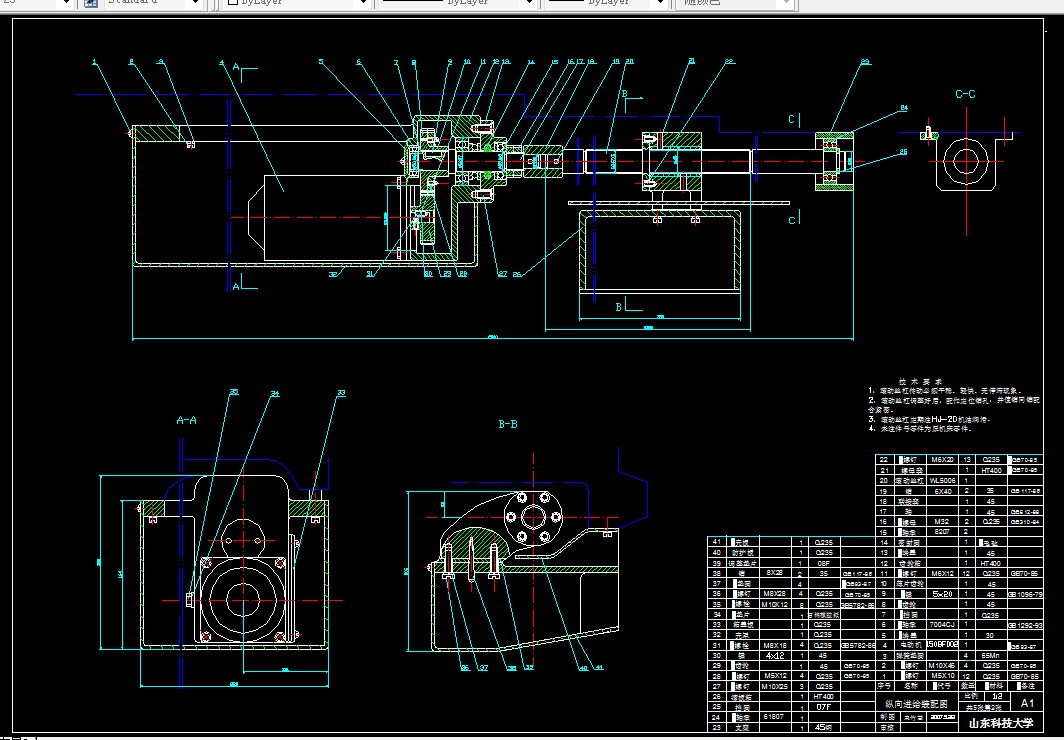Select the 1:2 scale value
Viewport: 1064px width, 740px height.
tap(997, 697)
